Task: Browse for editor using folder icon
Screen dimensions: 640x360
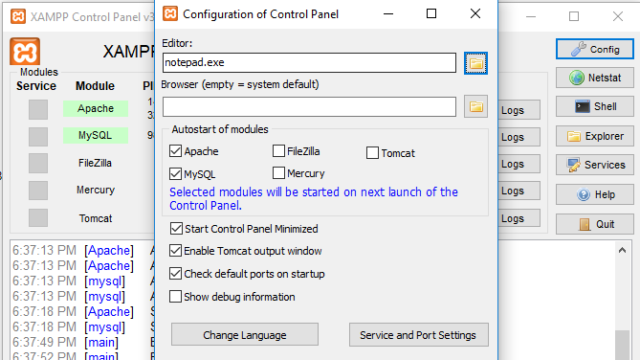Action: 476,63
